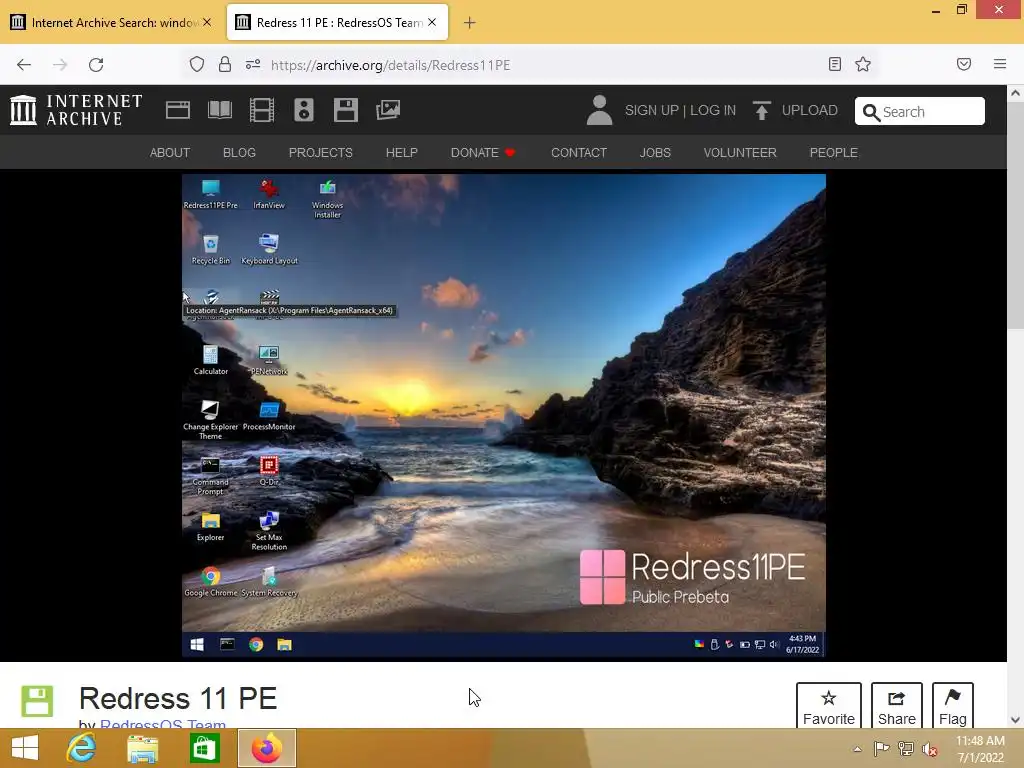The height and width of the screenshot is (768, 1024).
Task: Open the Windows Start button
Action: pyautogui.click(x=25, y=748)
